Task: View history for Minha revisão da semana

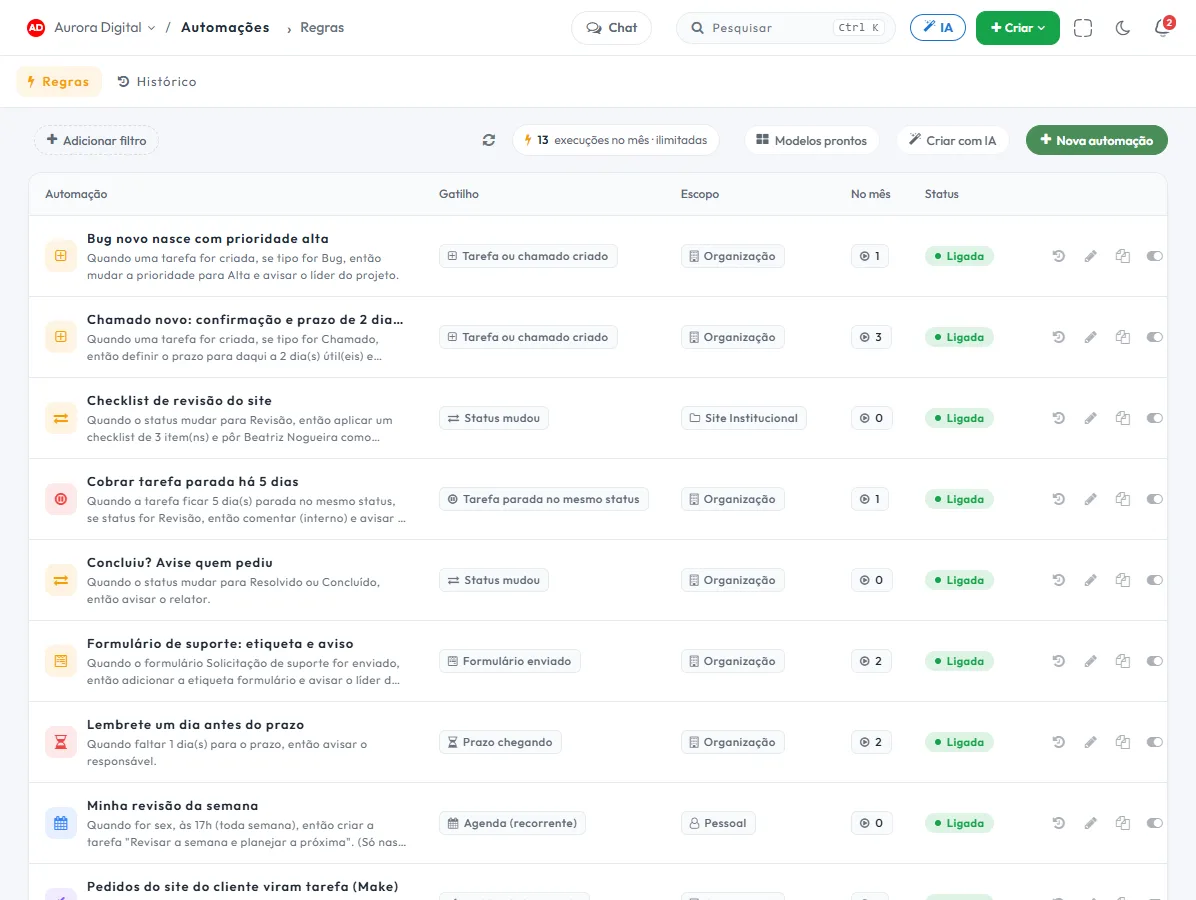Action: [1058, 823]
